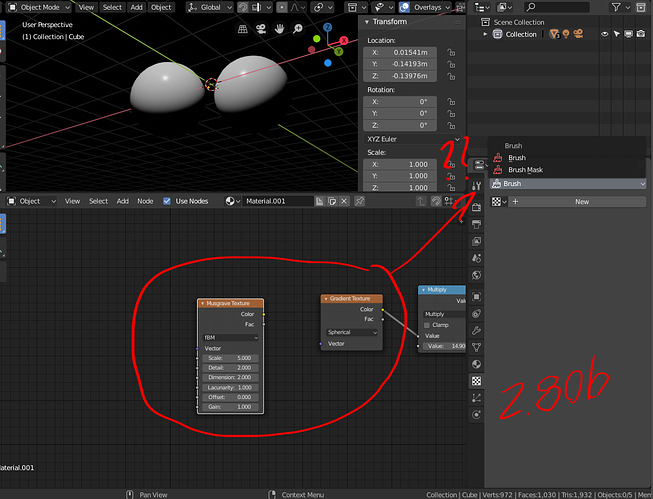The image size is (653, 499).
Task: Toggle the perspective/orthographic grid icon
Action: (242, 29)
